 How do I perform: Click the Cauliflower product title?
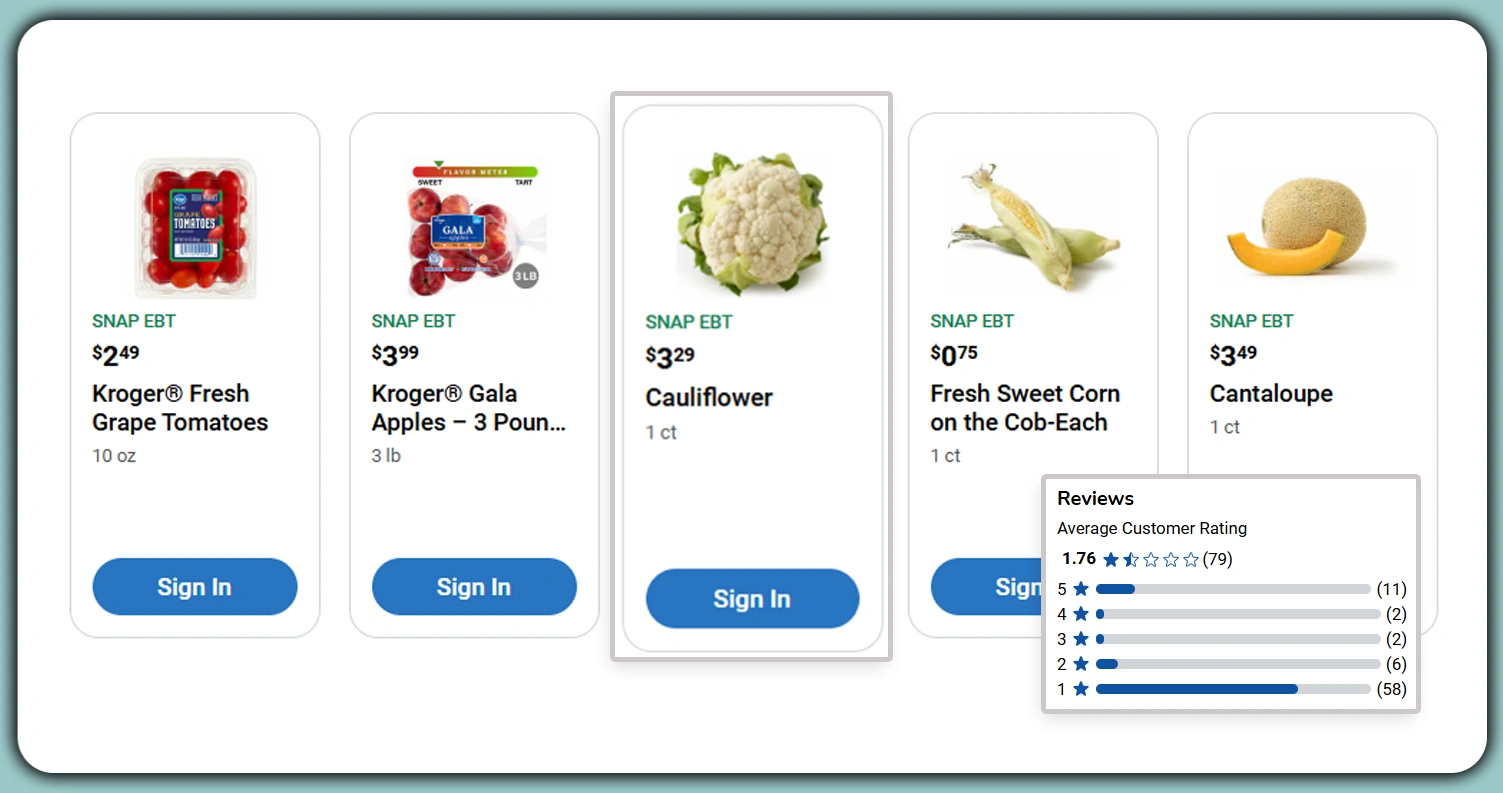point(709,397)
